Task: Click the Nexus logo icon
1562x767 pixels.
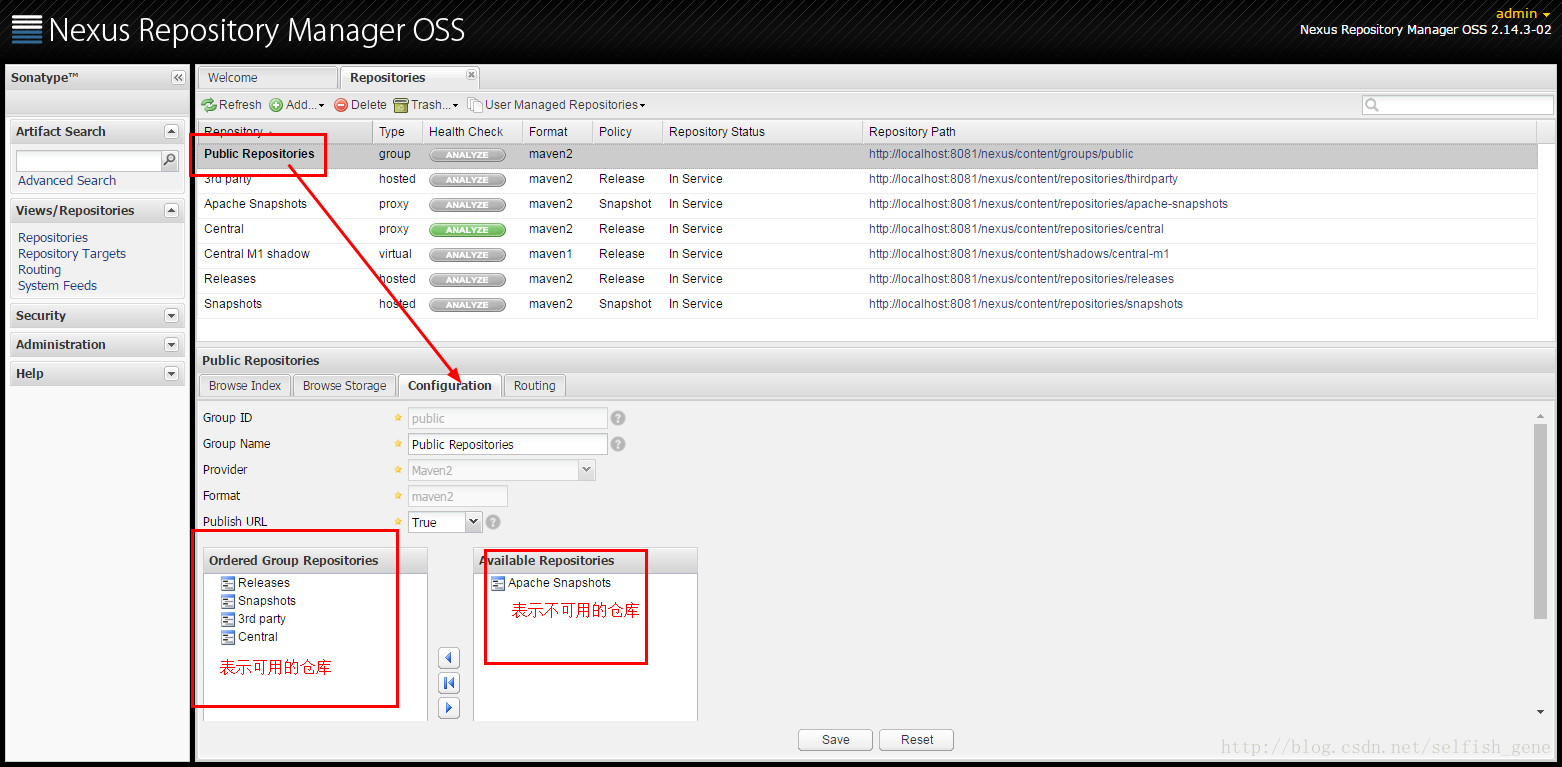Action: coord(27,30)
